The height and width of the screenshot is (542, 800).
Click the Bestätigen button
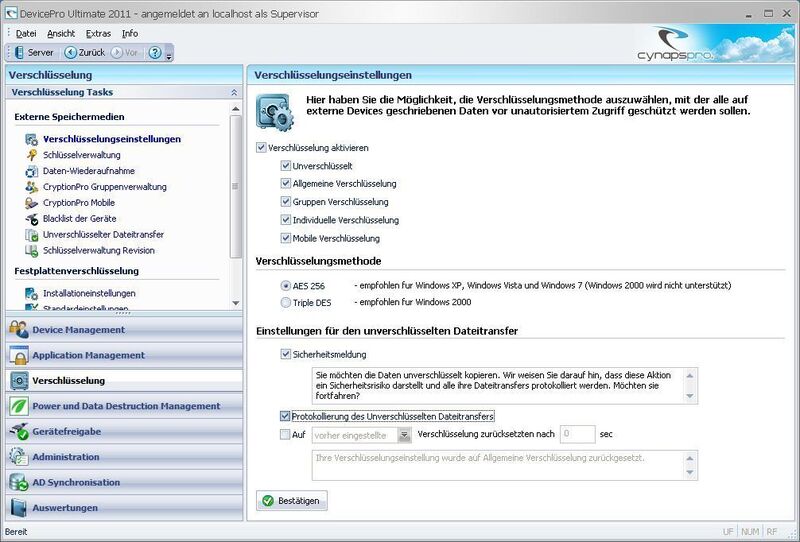point(292,501)
